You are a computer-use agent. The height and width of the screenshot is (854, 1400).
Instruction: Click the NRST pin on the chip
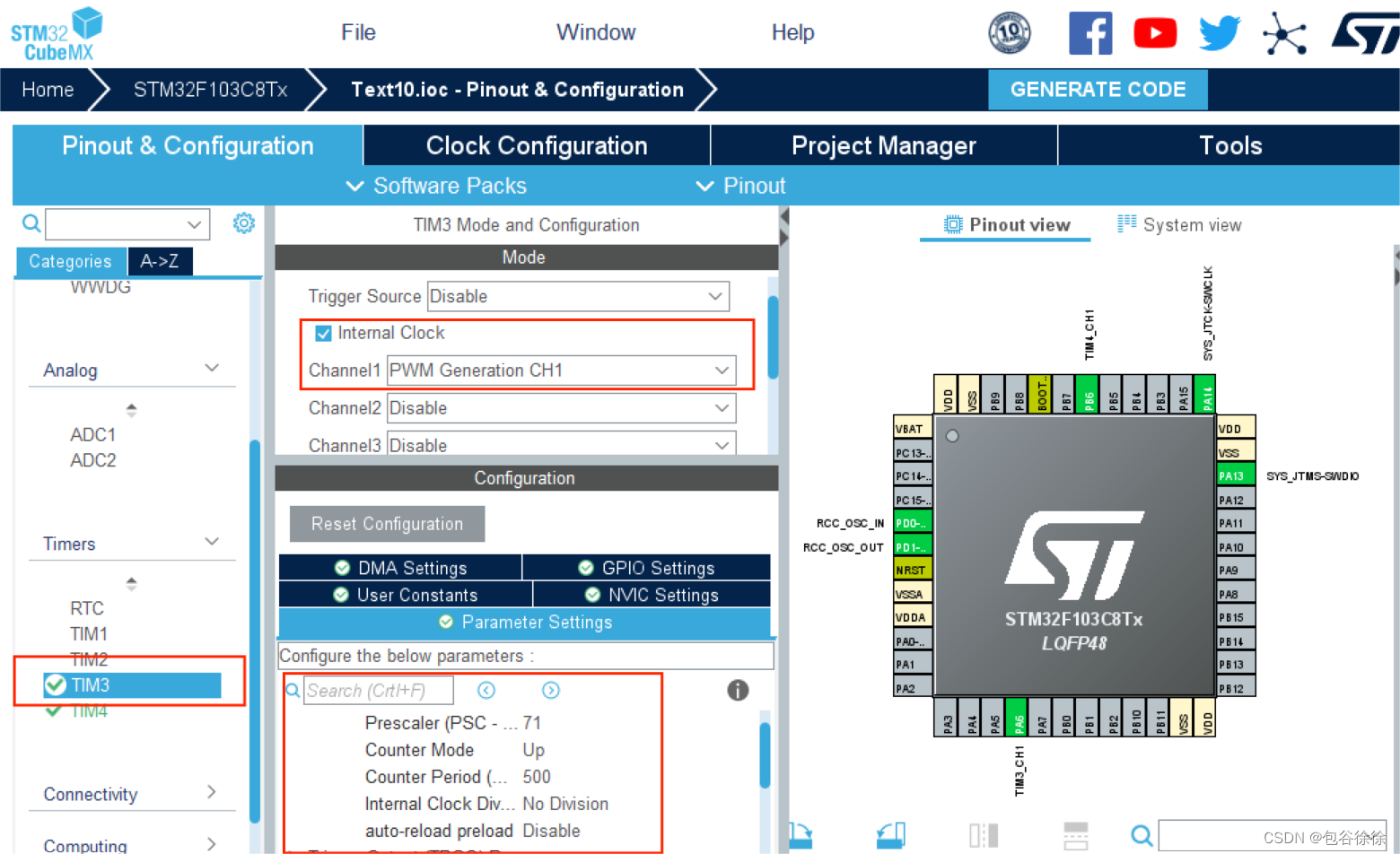[x=913, y=570]
